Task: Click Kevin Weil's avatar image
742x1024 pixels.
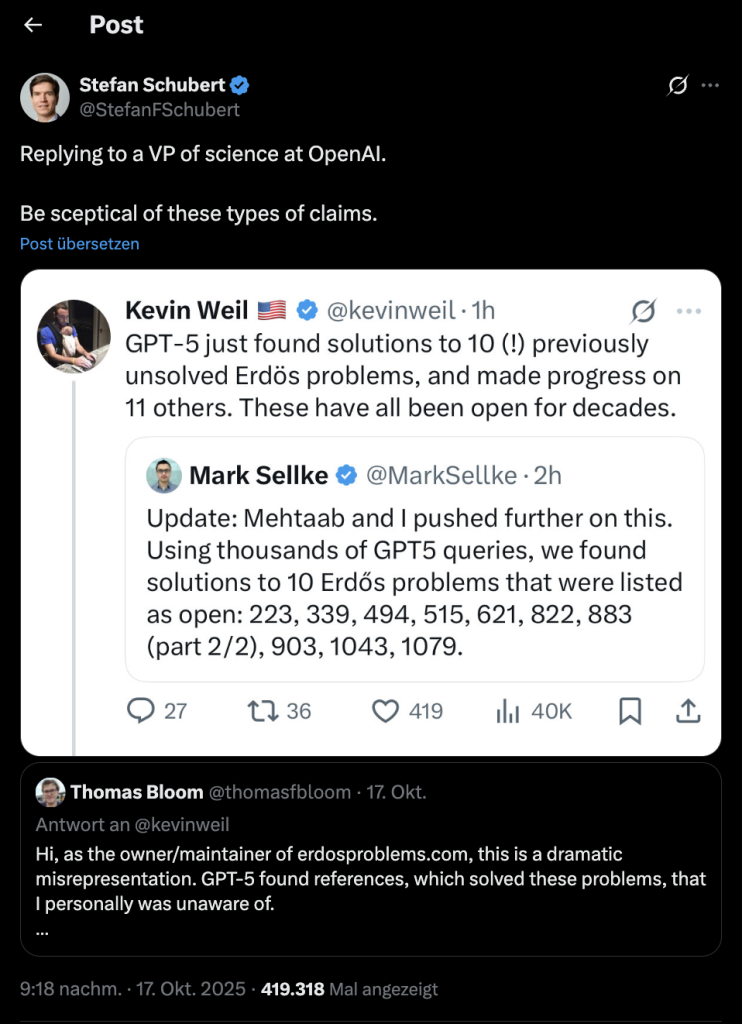Action: click(x=74, y=335)
